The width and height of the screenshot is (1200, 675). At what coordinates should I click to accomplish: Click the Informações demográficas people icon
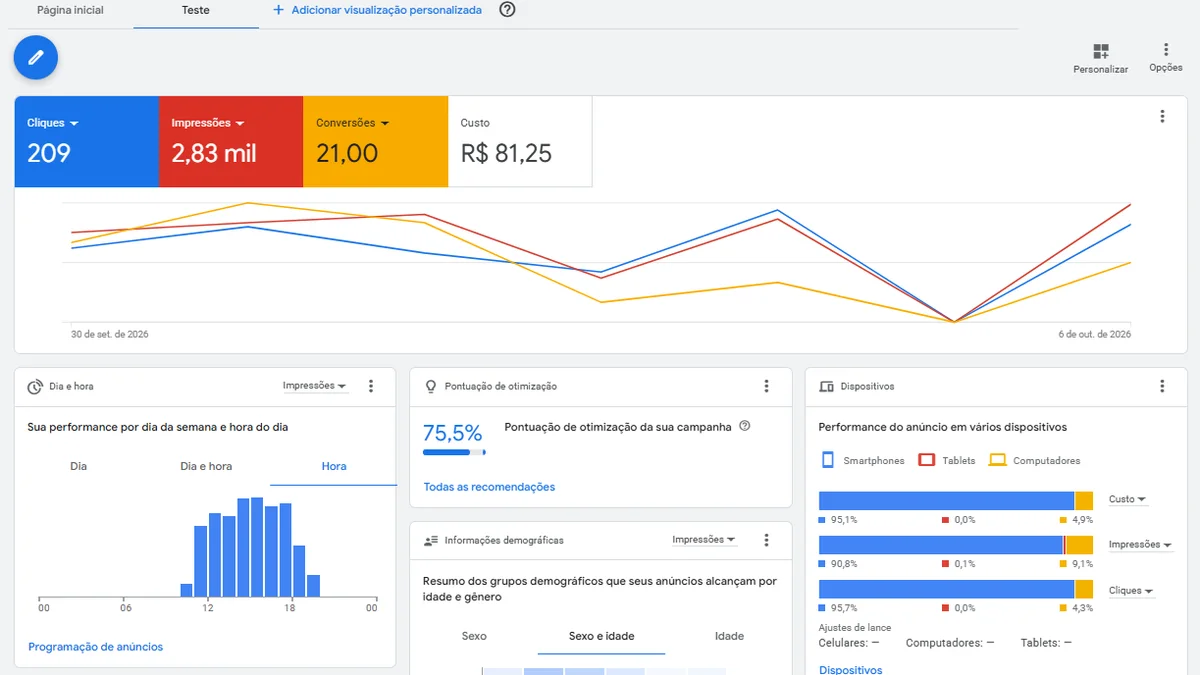[431, 540]
